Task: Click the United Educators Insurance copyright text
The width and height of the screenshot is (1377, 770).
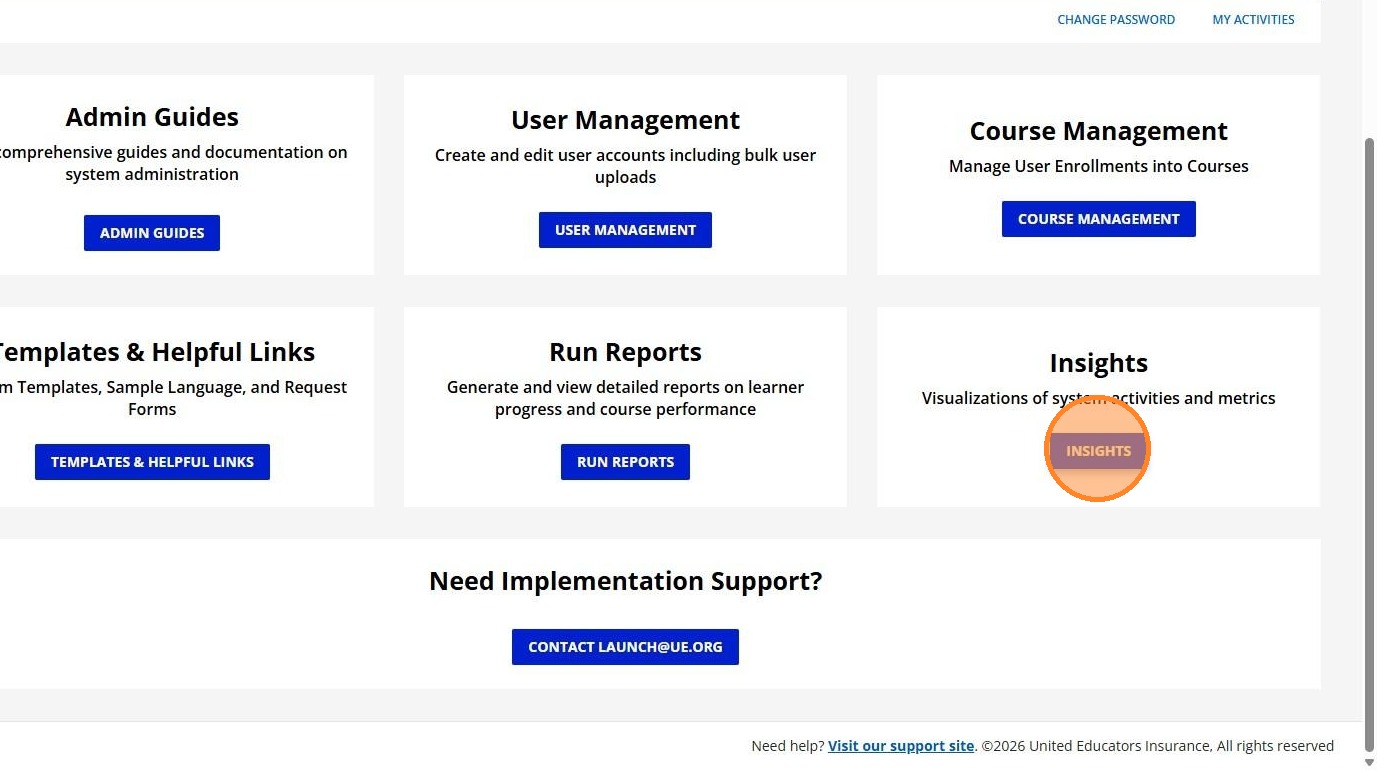Action: 1157,746
